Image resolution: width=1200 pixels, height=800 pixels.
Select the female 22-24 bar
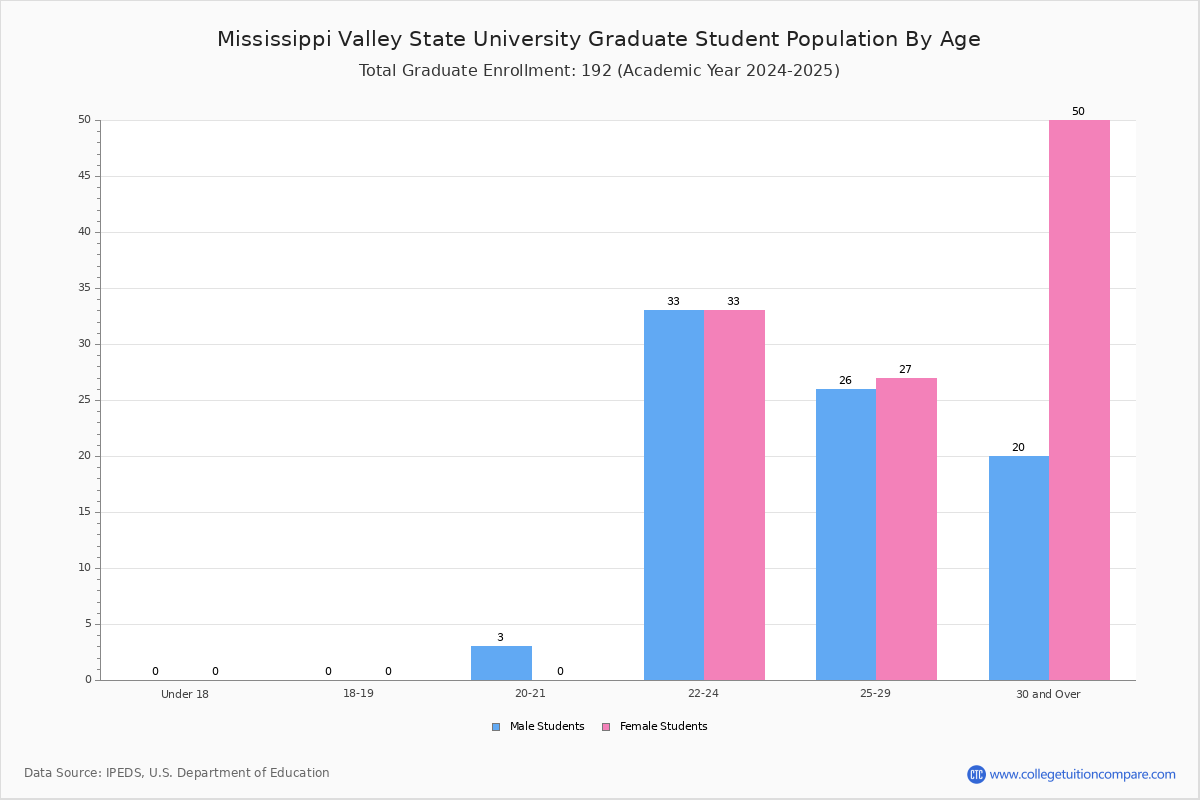pos(734,495)
